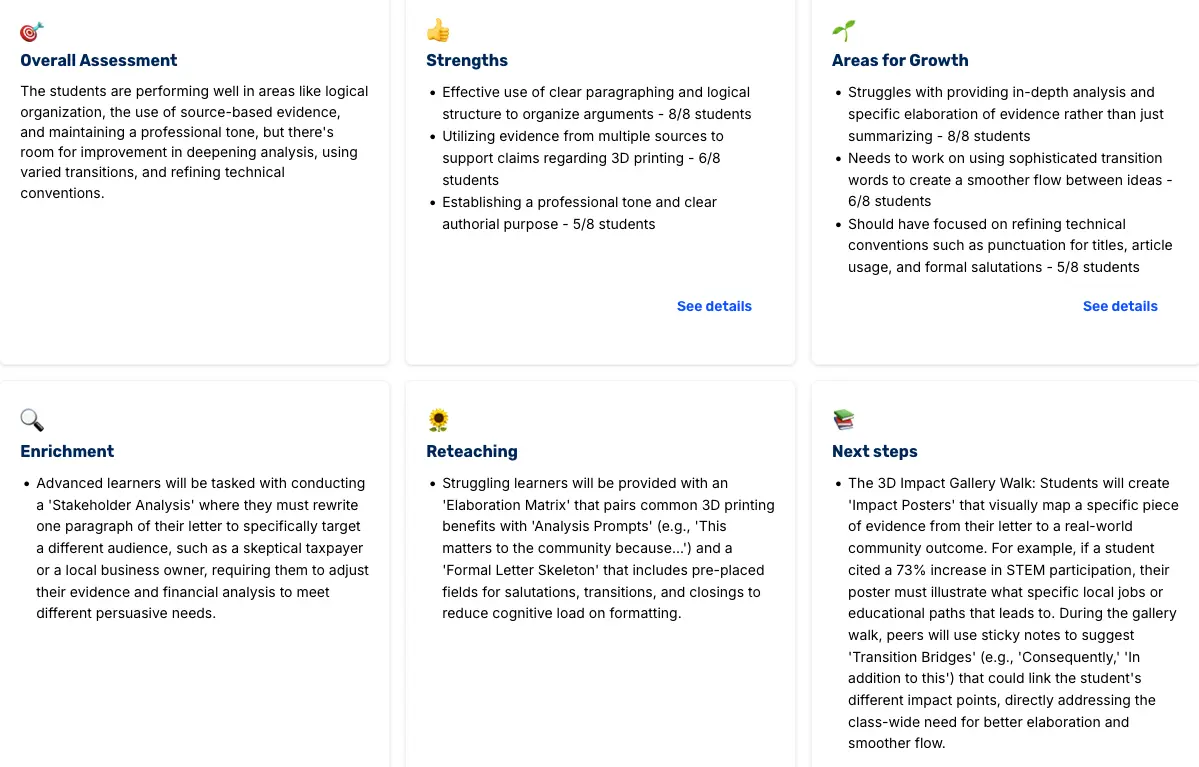Select the Areas for Growth heading
This screenshot has height=767, width=1199.
899,60
